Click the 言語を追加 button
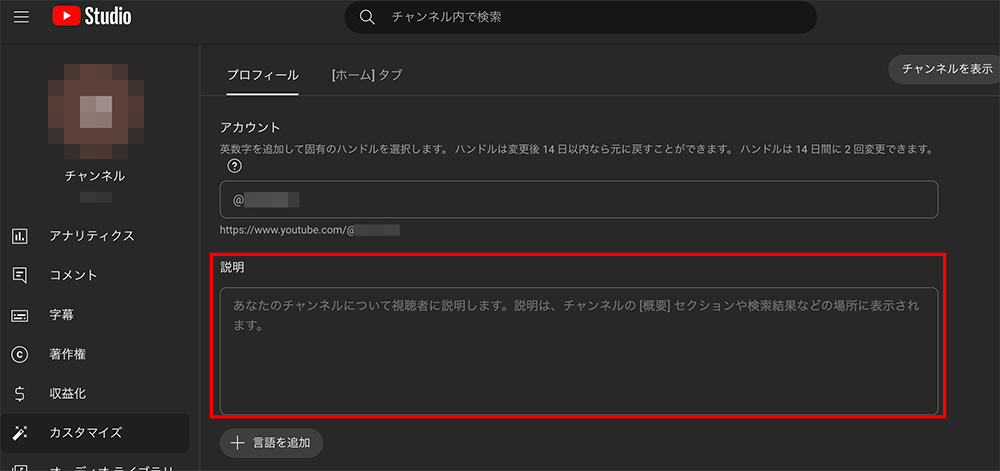 pyautogui.click(x=272, y=443)
